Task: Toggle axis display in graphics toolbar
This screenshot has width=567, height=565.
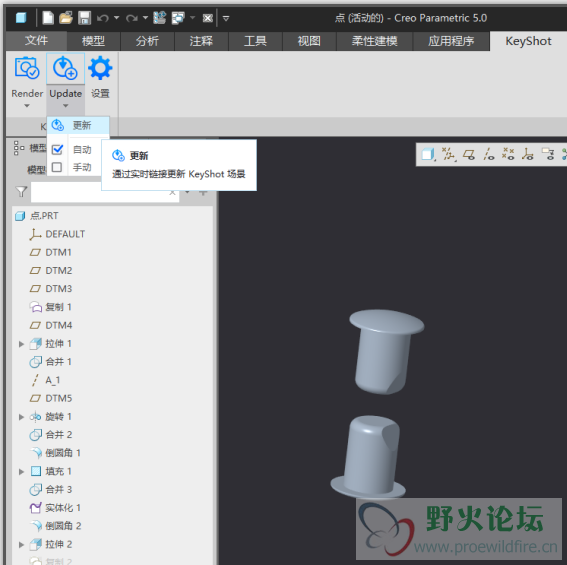Action: [489, 154]
